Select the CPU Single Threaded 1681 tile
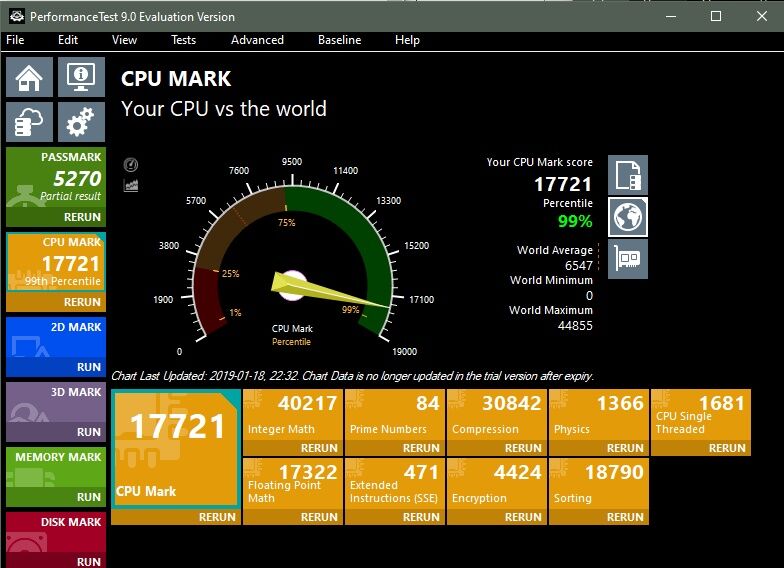The height and width of the screenshot is (568, 784). coord(701,416)
